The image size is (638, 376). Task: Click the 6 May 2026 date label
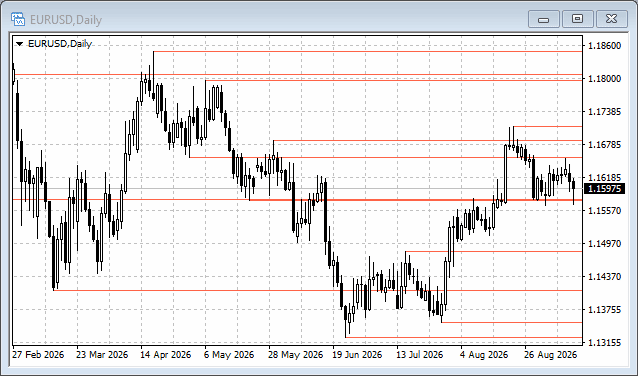click(229, 355)
